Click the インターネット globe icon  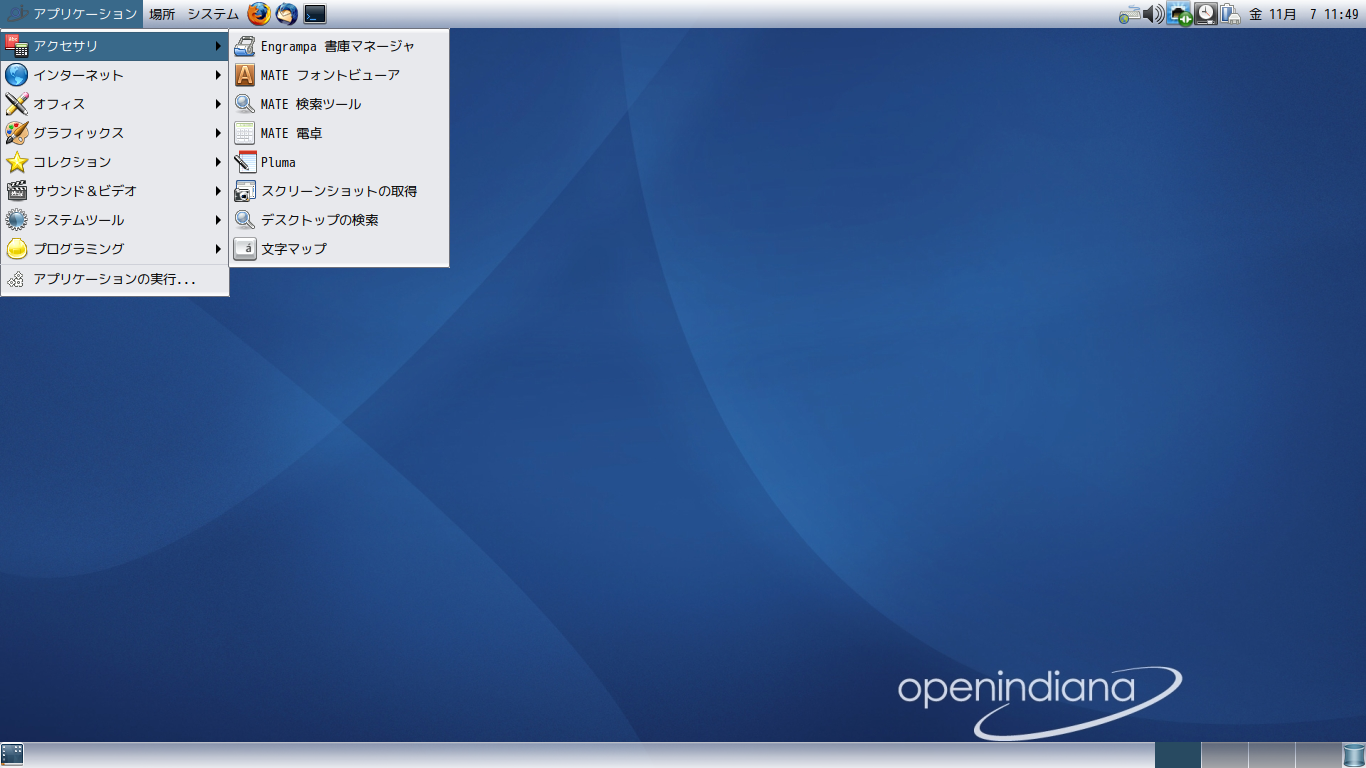coord(17,75)
